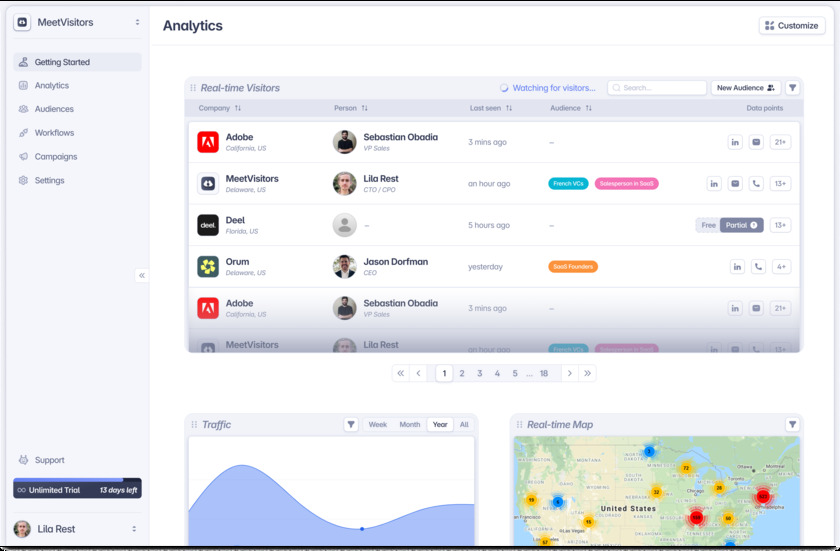Click the Unlimited Trial progress bar

(77, 488)
